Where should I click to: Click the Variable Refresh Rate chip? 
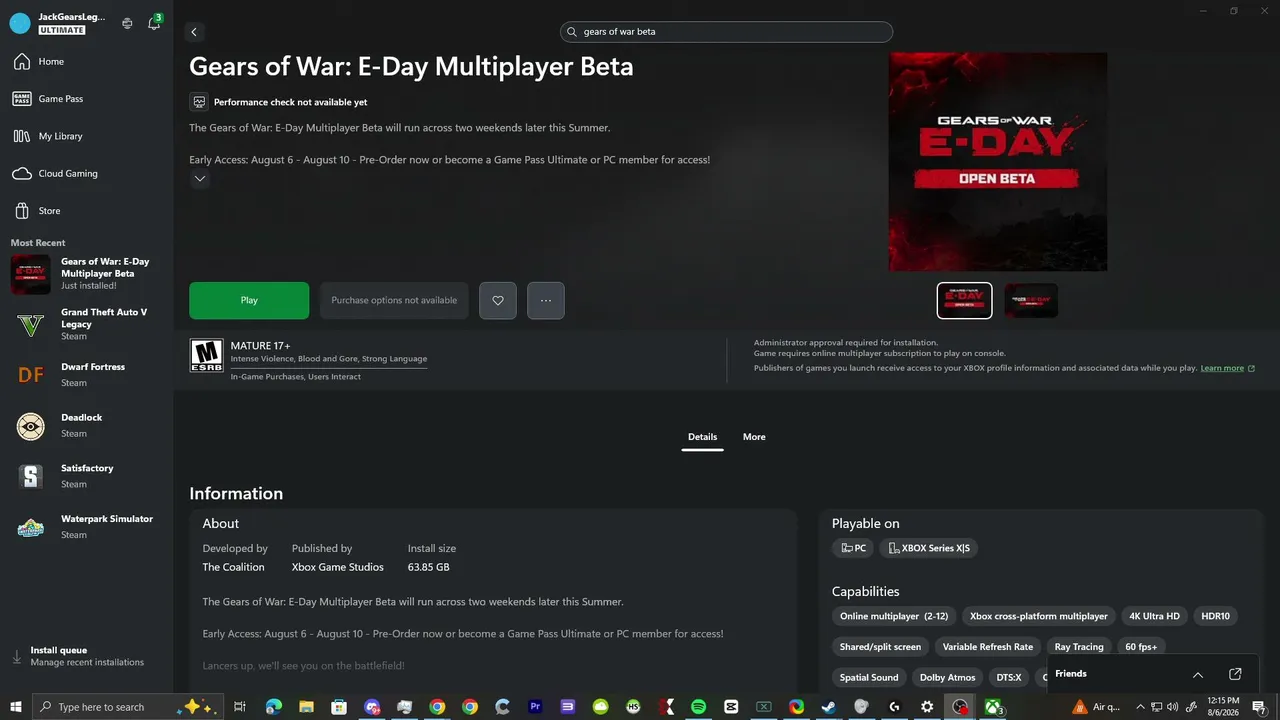click(x=987, y=647)
